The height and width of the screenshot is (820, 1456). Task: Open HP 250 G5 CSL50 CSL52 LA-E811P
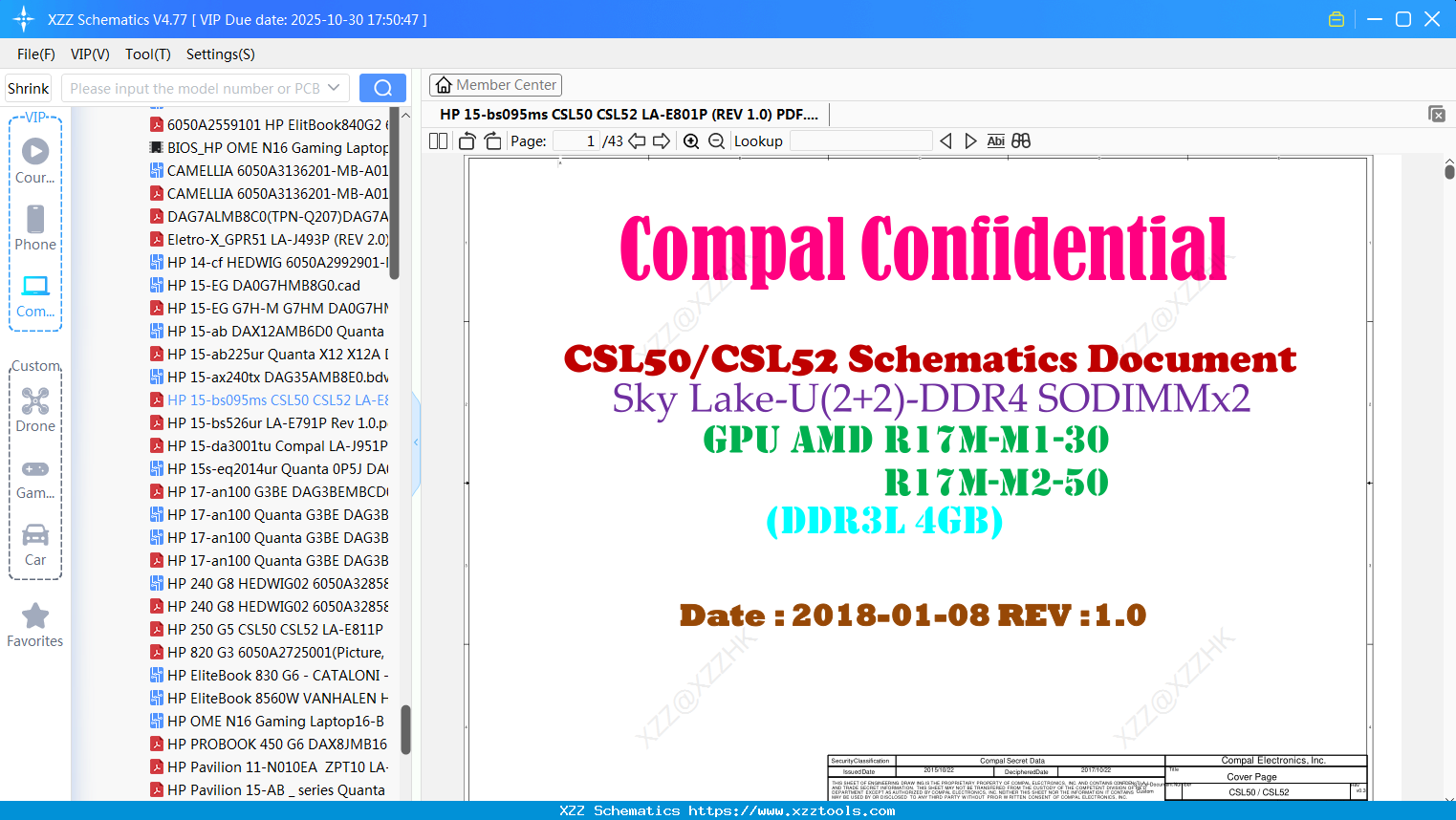tap(267, 629)
